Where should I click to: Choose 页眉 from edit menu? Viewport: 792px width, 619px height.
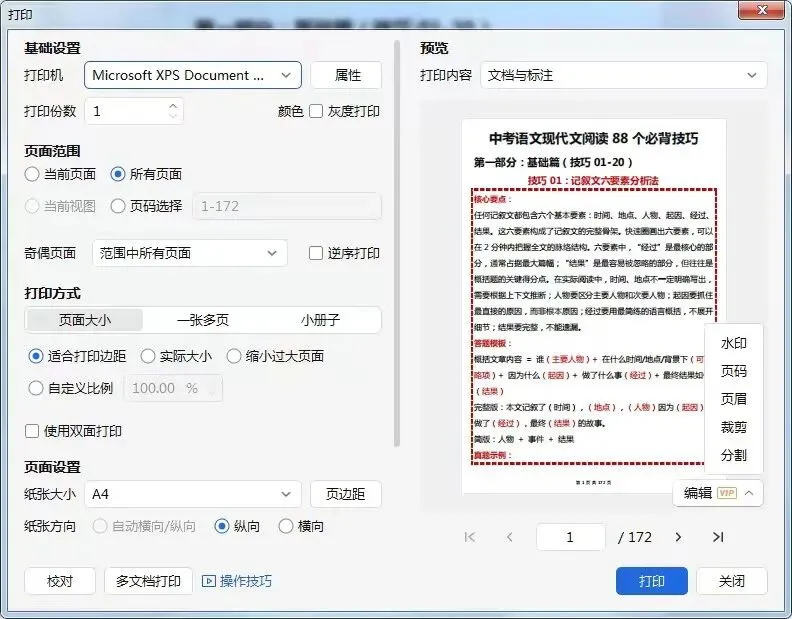point(733,399)
